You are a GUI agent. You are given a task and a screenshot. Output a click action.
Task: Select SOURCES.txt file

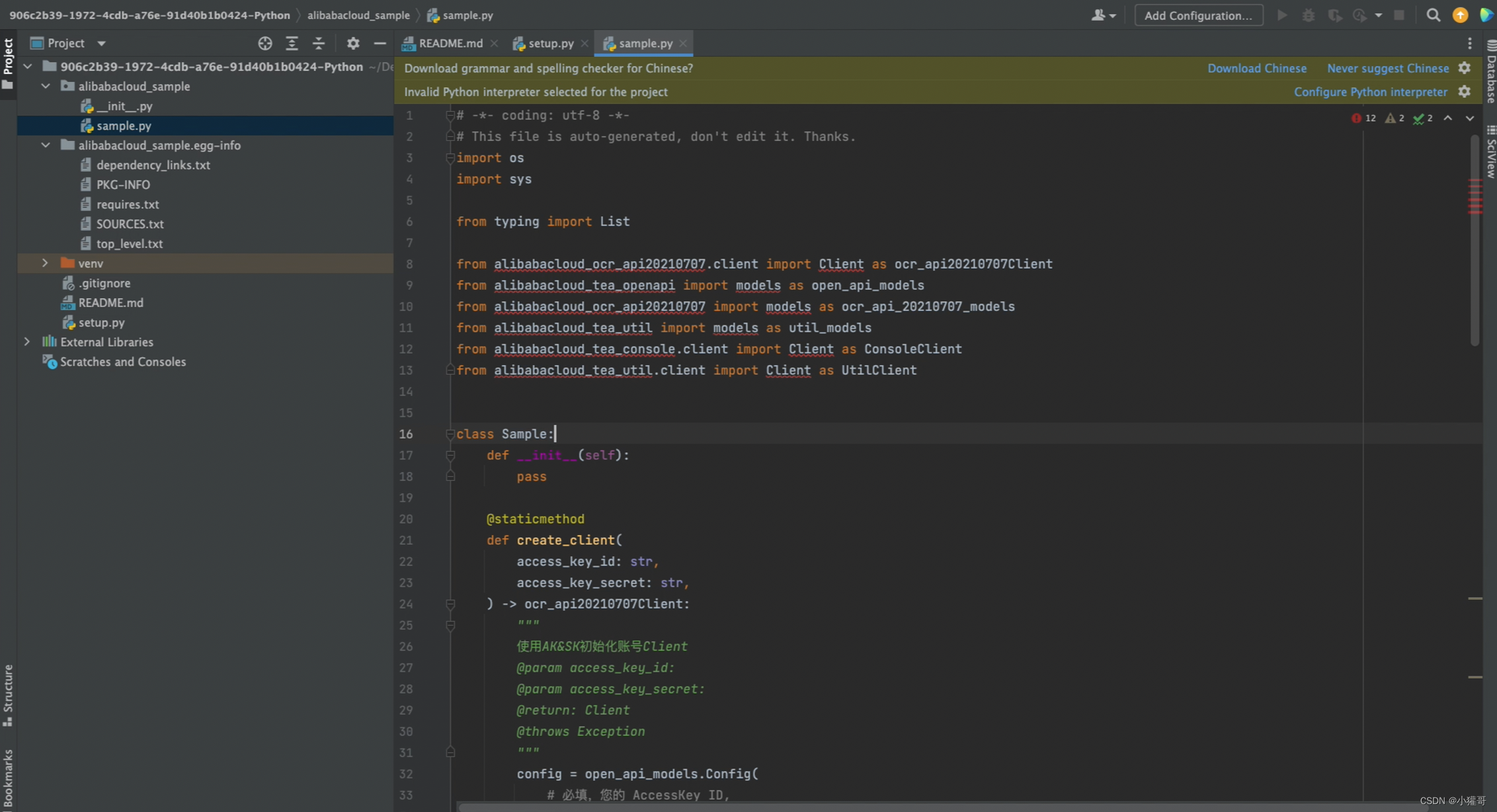click(x=130, y=224)
